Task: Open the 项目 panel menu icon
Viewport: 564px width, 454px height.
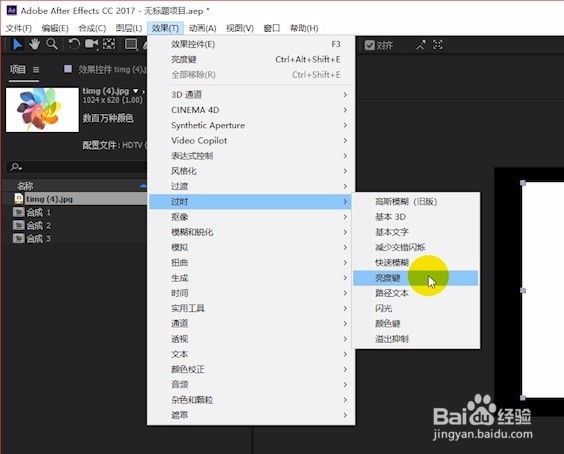Action: pyautogui.click(x=36, y=69)
